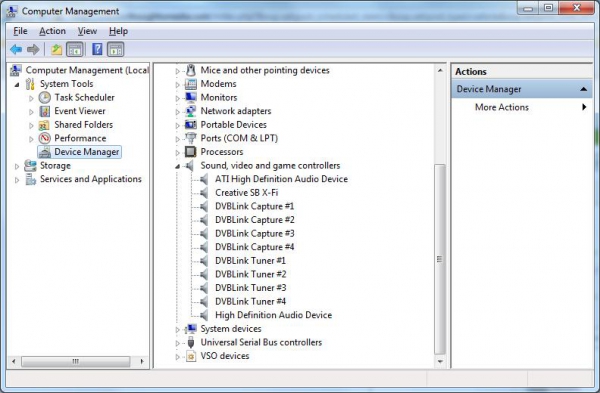Viewport: 600px width, 393px height.
Task: Click the Processors chip icon
Action: 191,152
